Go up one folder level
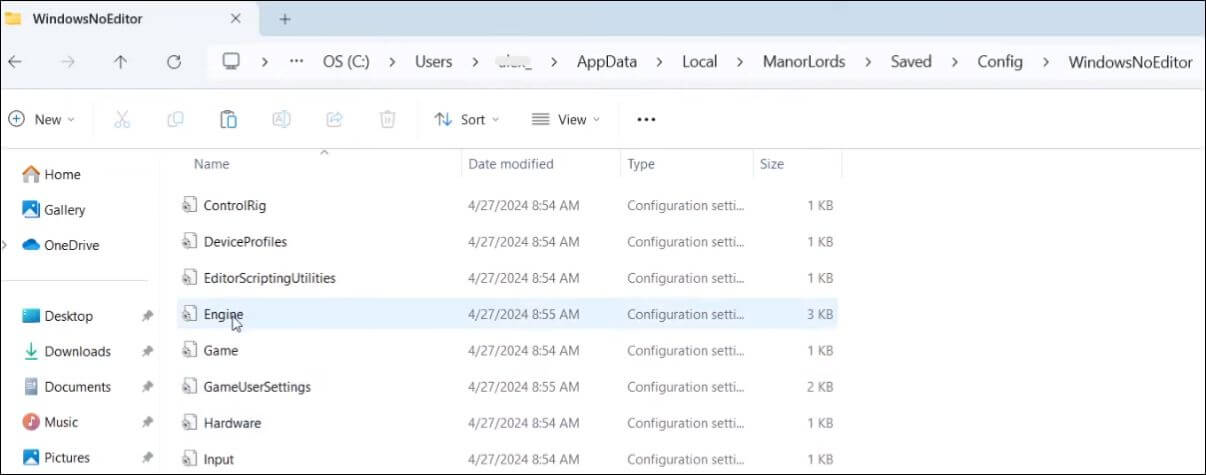Viewport: 1206px width, 475px height. pos(121,62)
